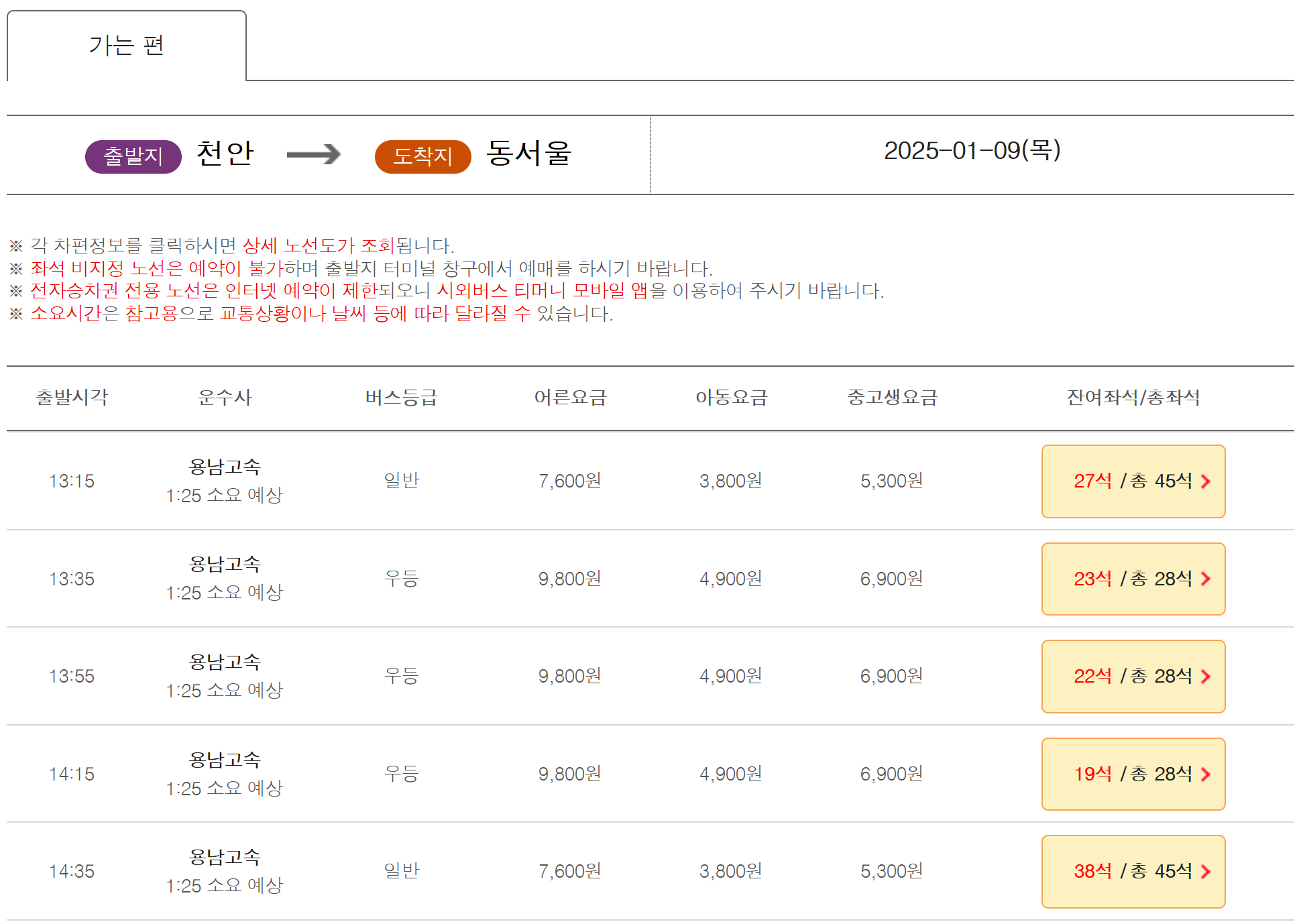The width and height of the screenshot is (1303, 924).
Task: Click the red chevron on the 13:55 row
Action: pos(1206,677)
